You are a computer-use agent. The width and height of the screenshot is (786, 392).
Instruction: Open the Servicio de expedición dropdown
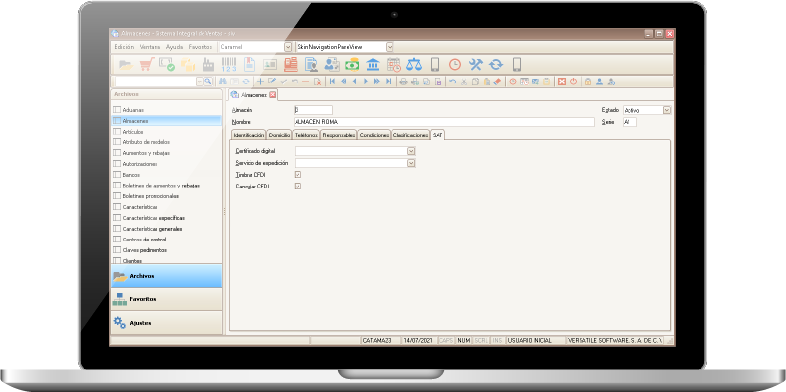pos(411,163)
